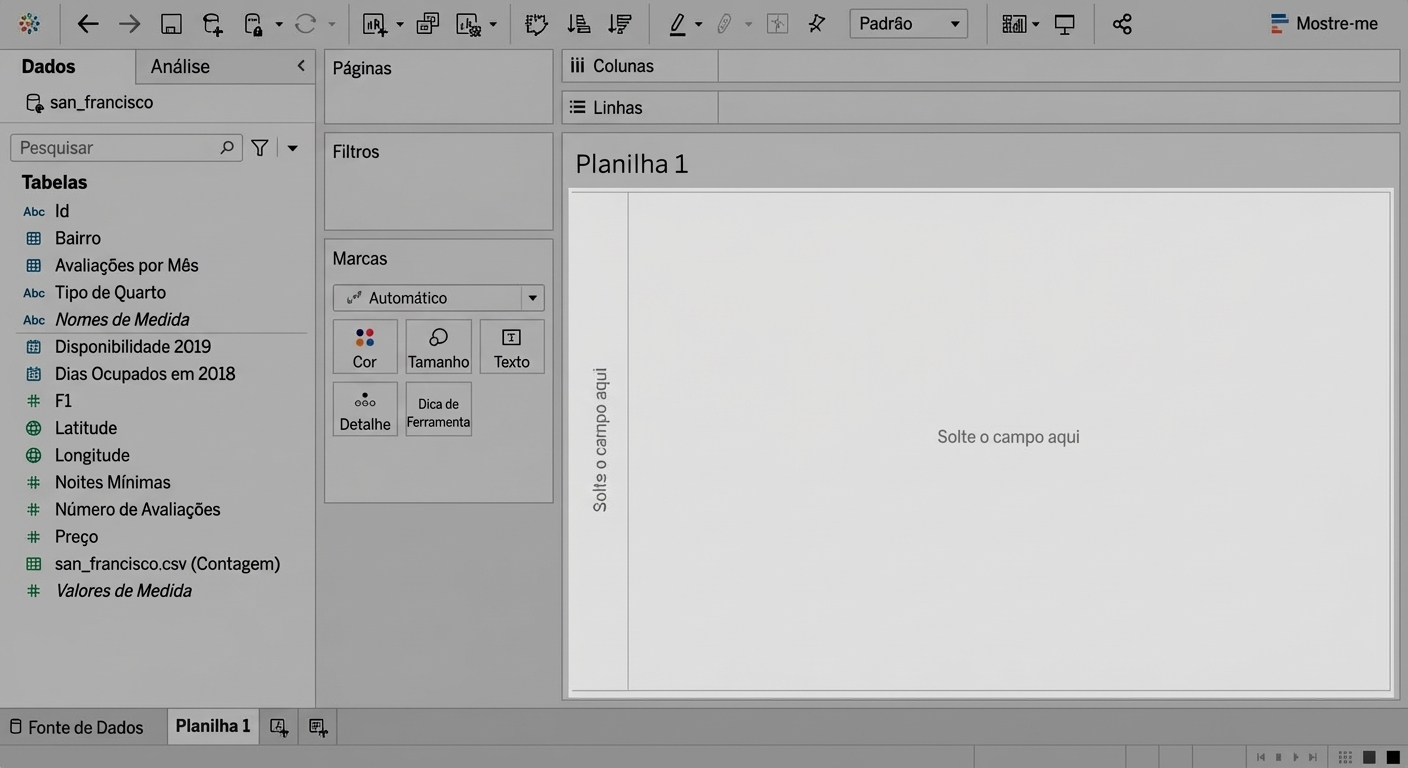Sort descending using the toolbar icon

pos(619,24)
